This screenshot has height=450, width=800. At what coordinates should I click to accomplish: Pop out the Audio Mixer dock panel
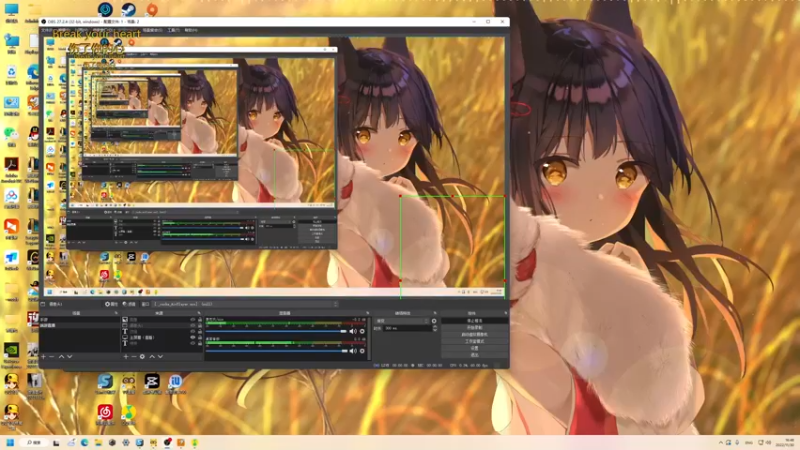[367, 313]
